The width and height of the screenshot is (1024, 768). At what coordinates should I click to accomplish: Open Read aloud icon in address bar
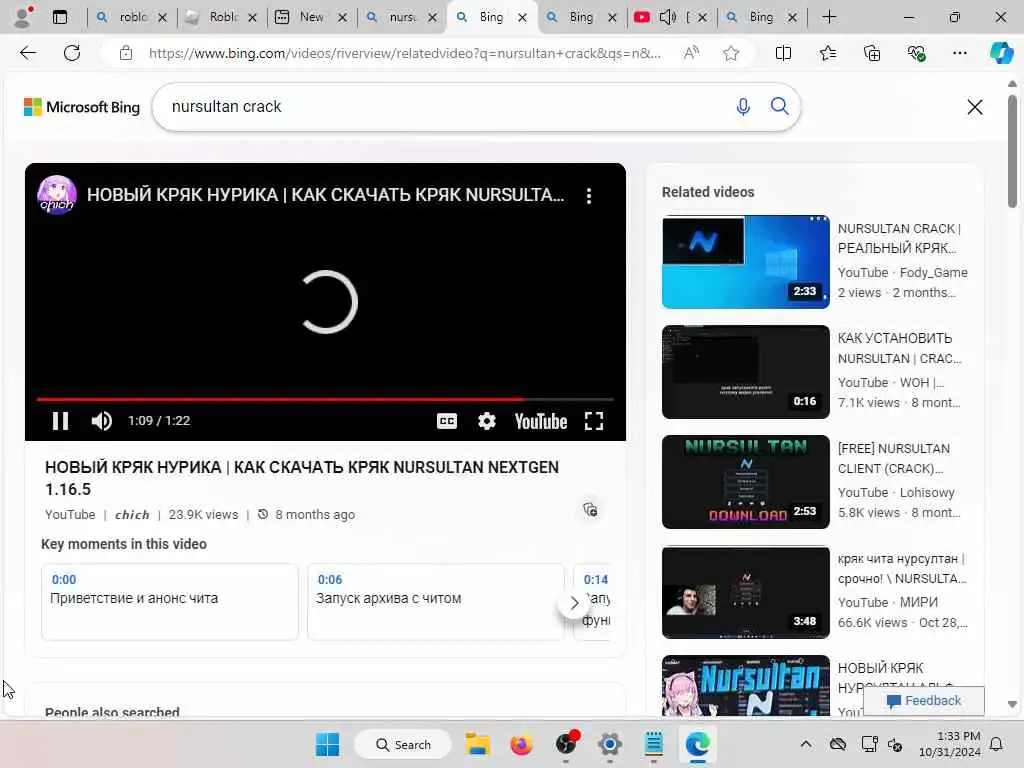tap(691, 53)
